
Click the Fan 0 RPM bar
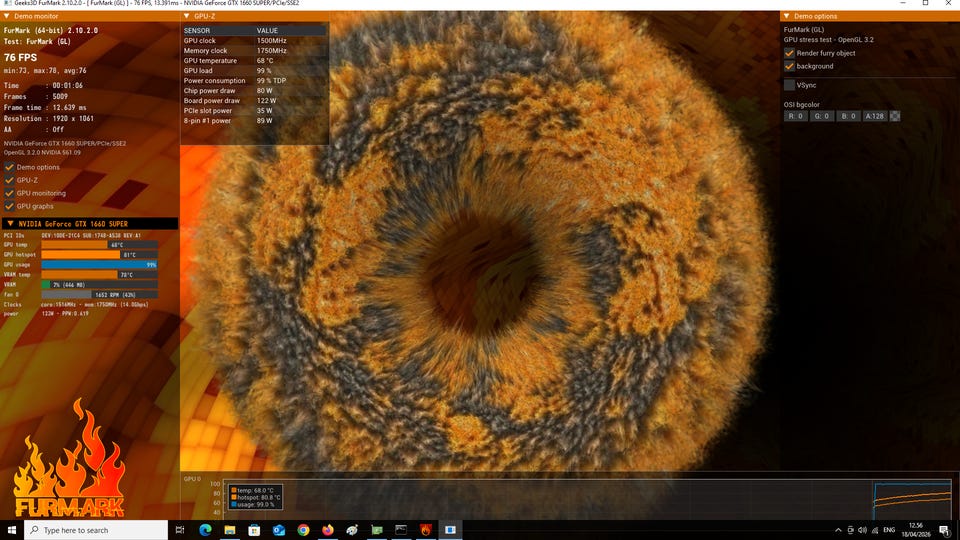pyautogui.click(x=99, y=294)
